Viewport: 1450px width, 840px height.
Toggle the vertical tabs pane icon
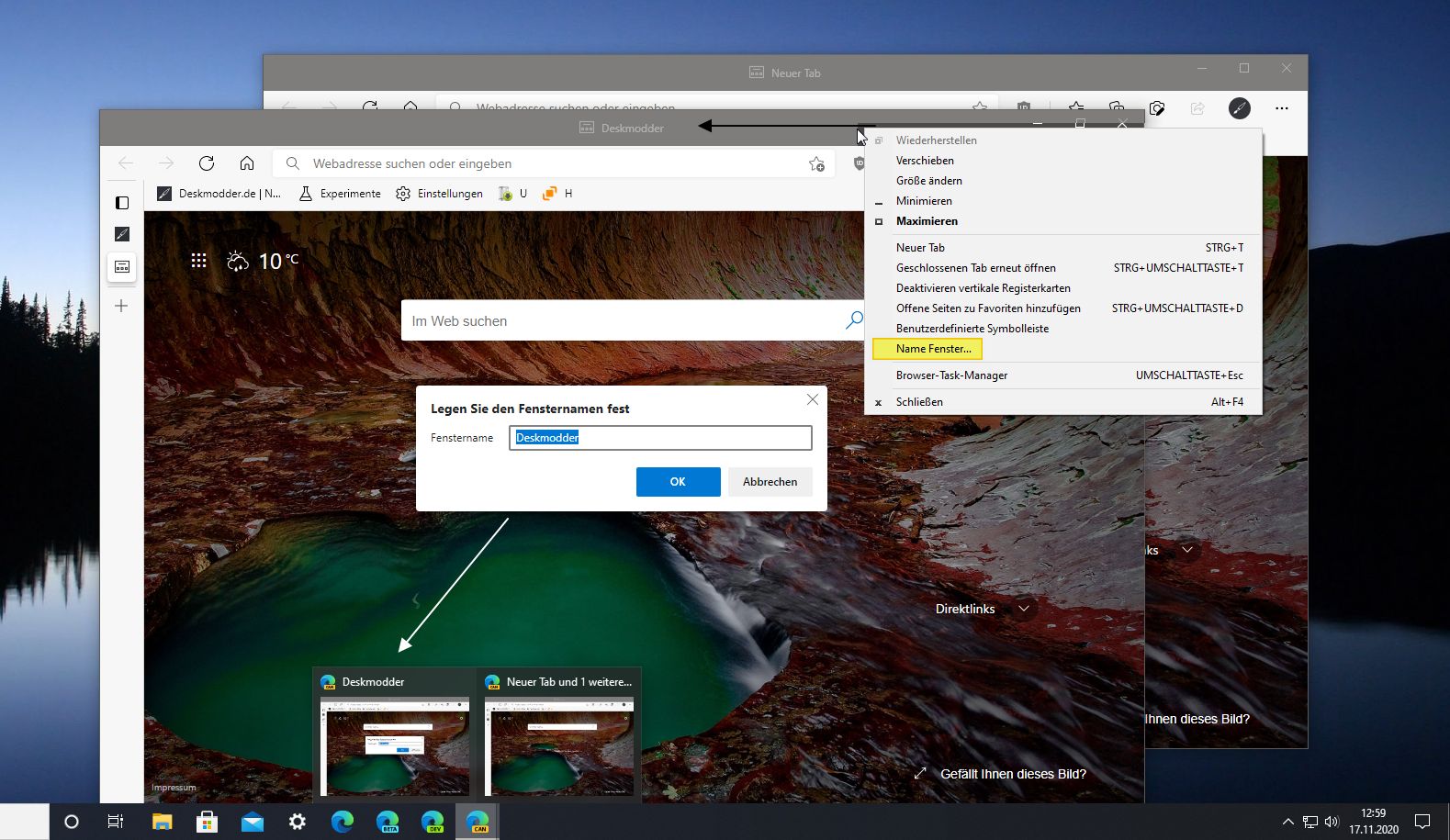click(122, 202)
